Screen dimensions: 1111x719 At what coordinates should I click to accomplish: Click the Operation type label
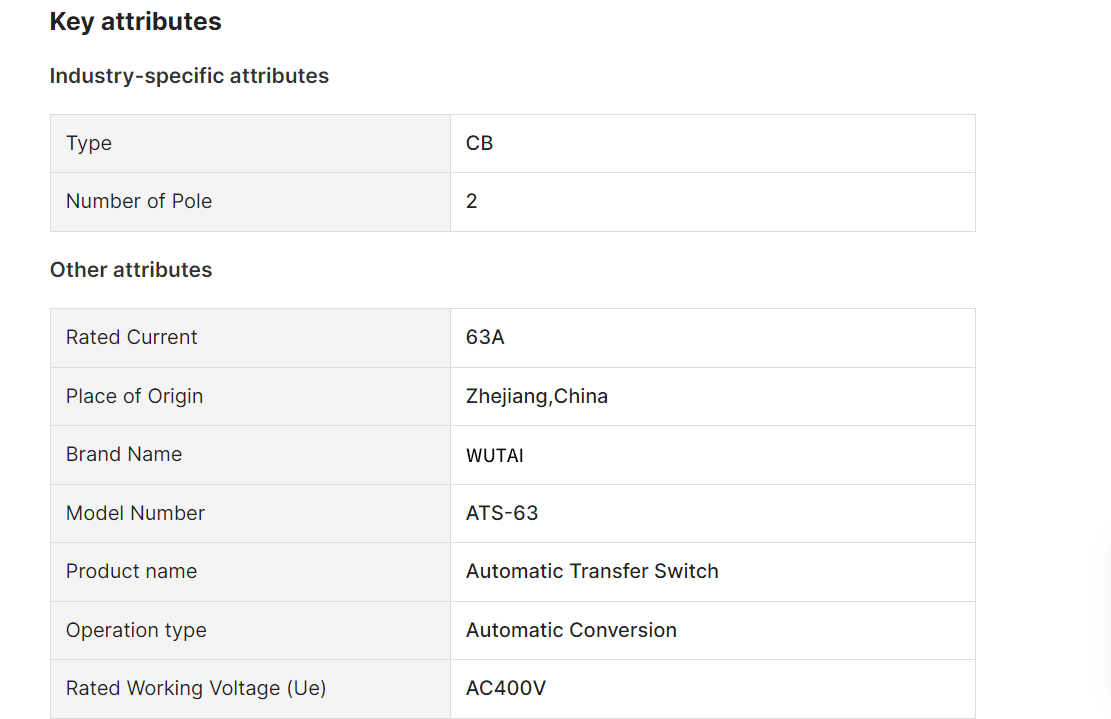pos(137,630)
